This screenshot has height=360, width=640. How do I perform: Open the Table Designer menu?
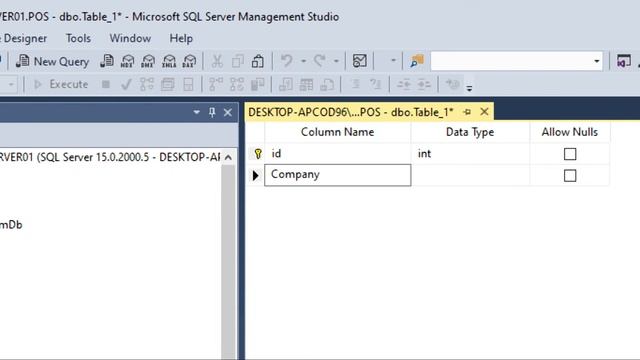pyautogui.click(x=23, y=38)
